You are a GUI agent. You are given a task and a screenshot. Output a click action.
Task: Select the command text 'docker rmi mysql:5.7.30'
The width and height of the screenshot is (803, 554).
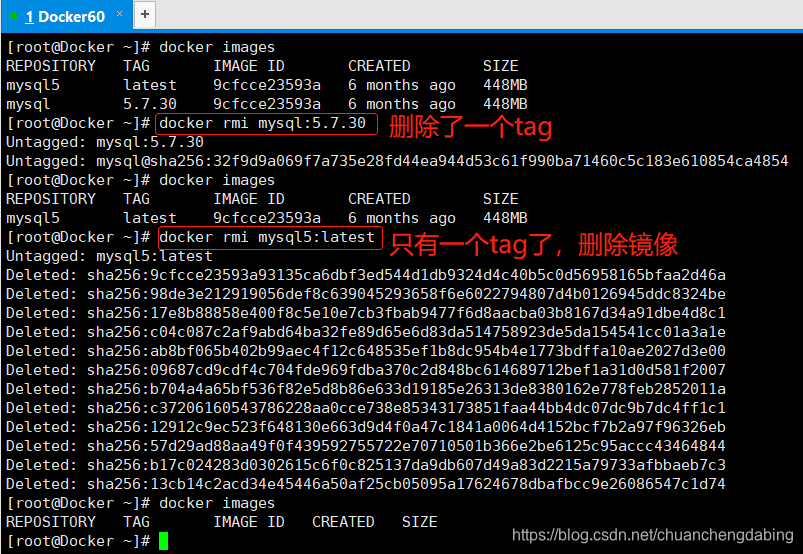(263, 123)
